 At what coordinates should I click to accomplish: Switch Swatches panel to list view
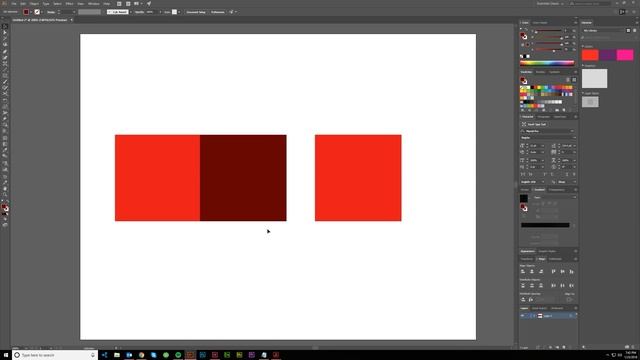point(568,80)
